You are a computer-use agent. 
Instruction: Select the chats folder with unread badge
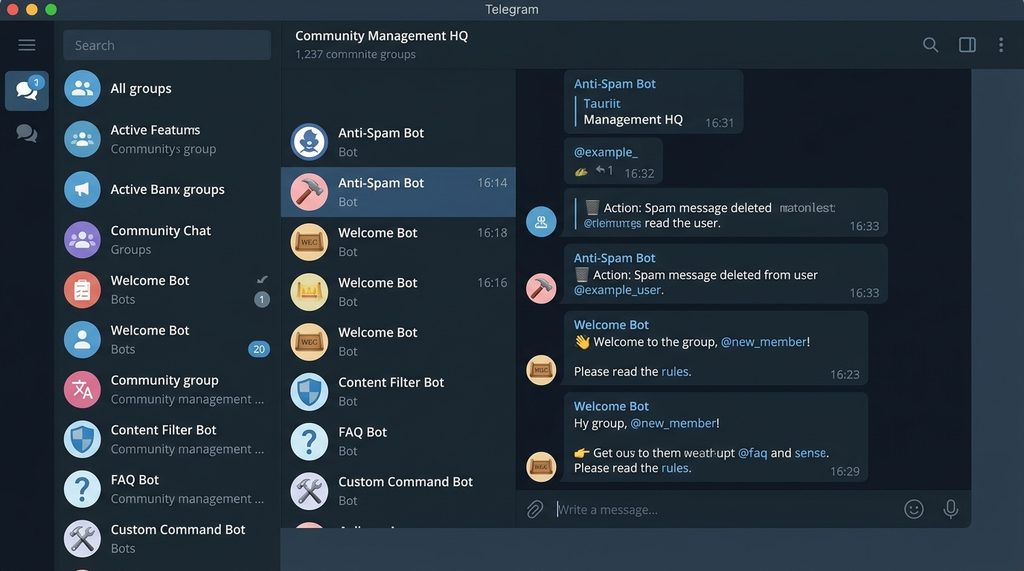tap(27, 91)
